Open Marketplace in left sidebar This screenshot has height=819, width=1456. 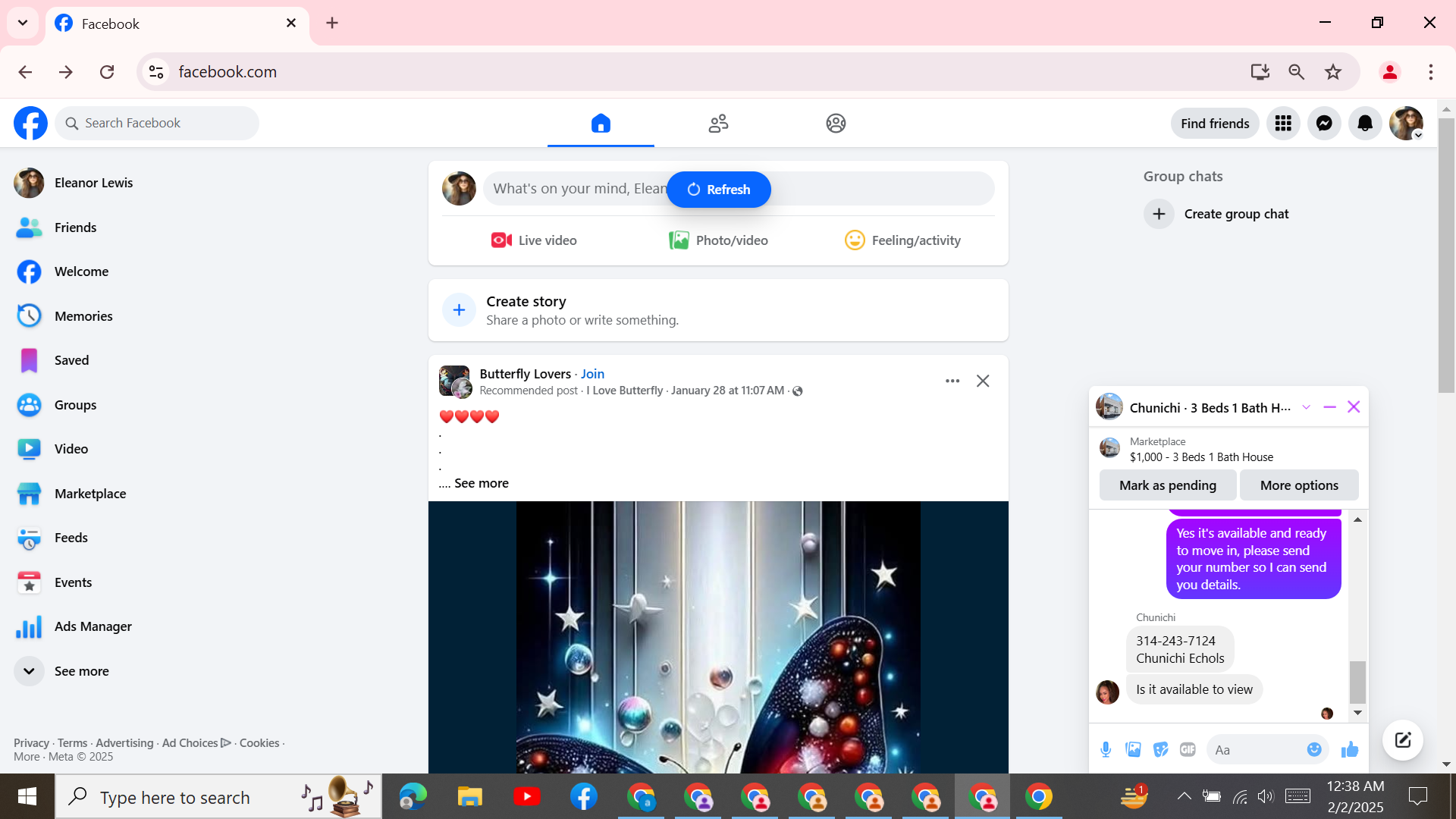(89, 494)
